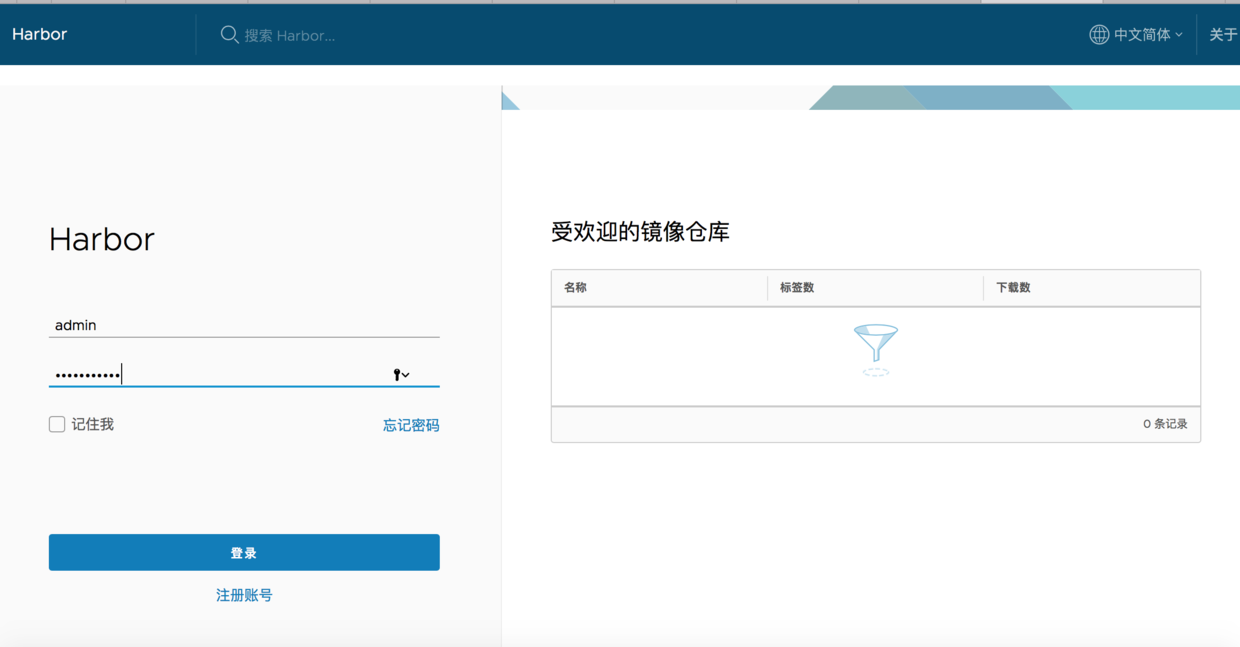1240x647 pixels.
Task: Click the large Harbor login title
Action: [x=102, y=240]
